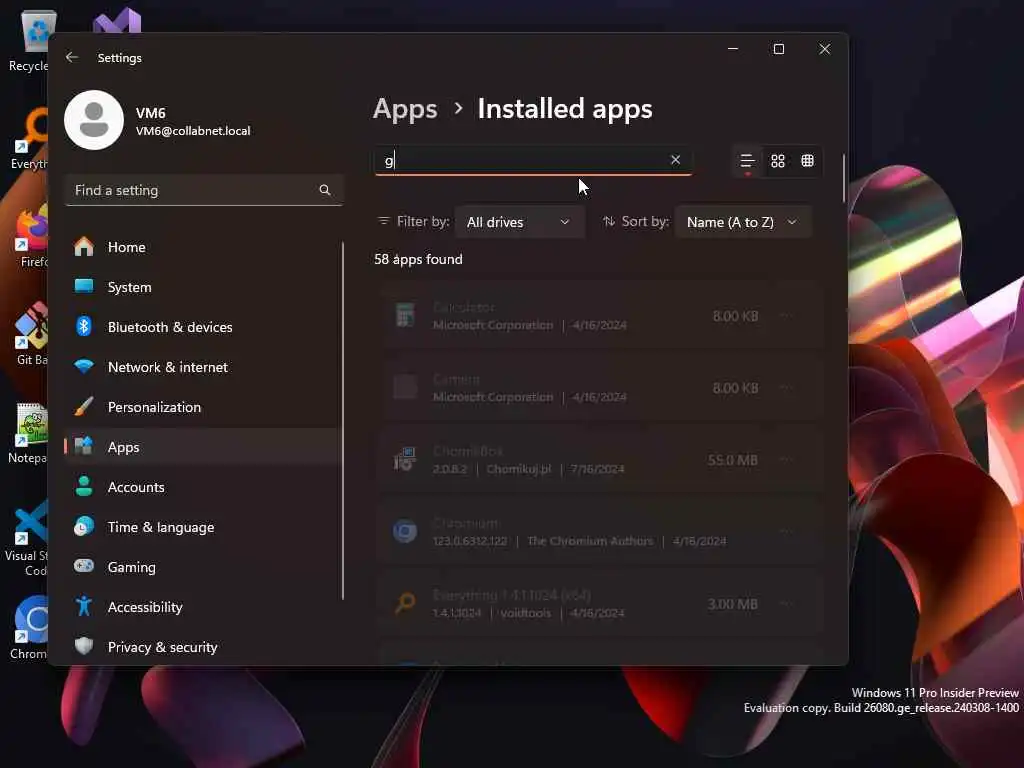Click the Accessibility figure icon
Image resolution: width=1024 pixels, height=768 pixels.
click(84, 606)
